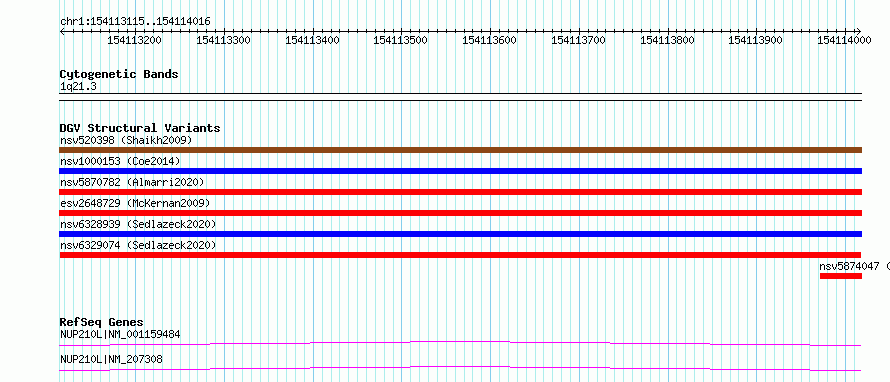Select the NM_207308 magenta transcript line
890x382 pixels.
[460, 368]
